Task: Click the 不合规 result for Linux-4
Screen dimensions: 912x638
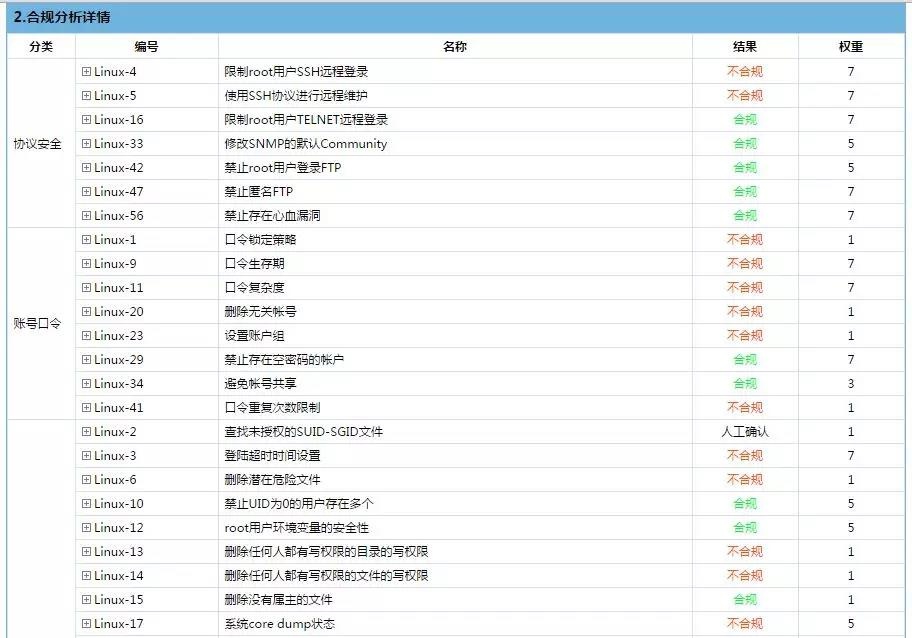Action: click(x=744, y=72)
